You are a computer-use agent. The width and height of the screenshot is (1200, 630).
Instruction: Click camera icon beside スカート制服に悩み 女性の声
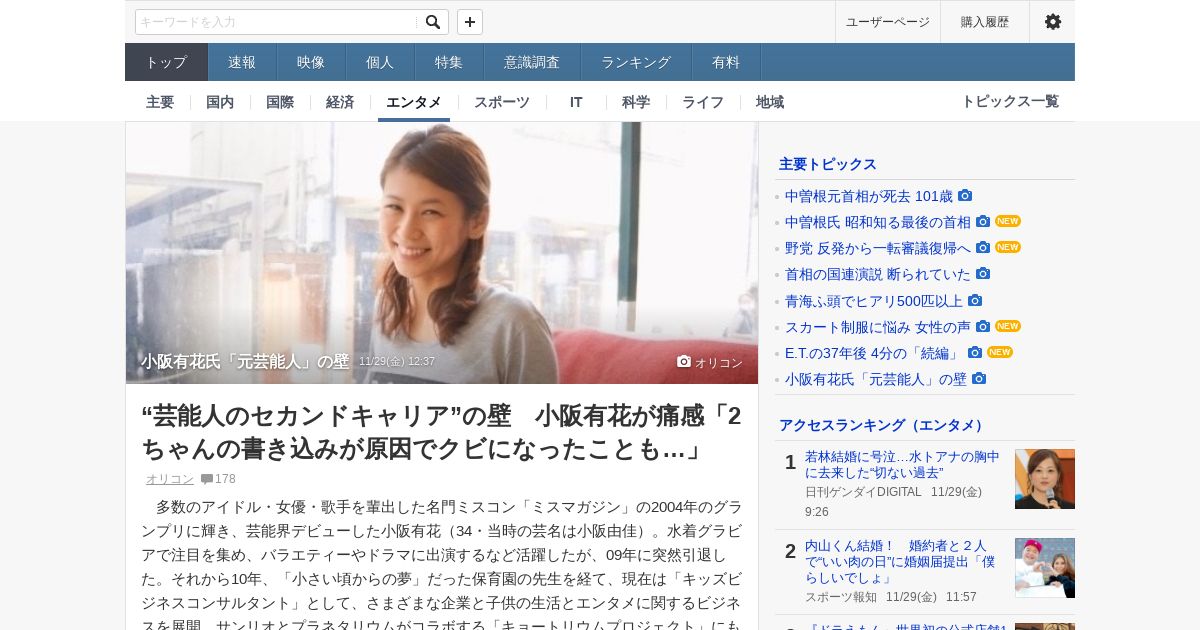point(983,327)
